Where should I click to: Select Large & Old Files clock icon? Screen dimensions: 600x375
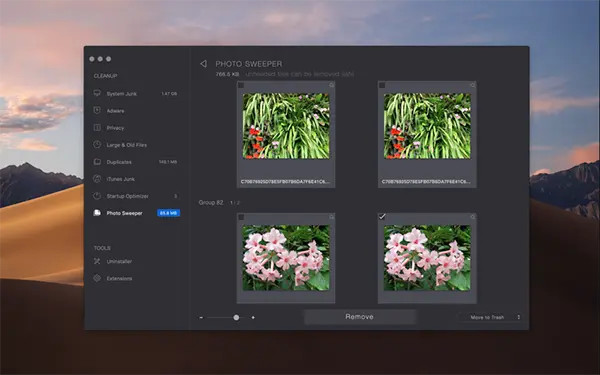[97, 144]
